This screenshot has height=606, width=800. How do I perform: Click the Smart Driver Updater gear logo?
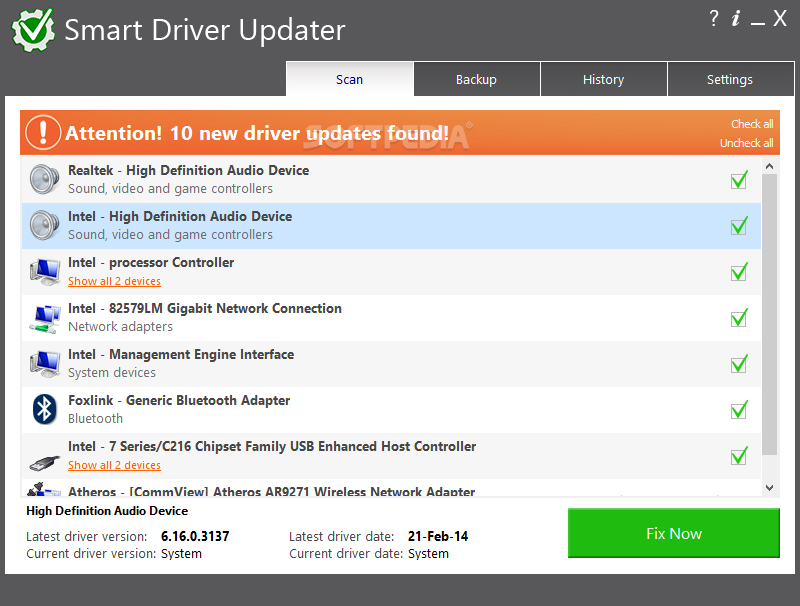pyautogui.click(x=34, y=30)
